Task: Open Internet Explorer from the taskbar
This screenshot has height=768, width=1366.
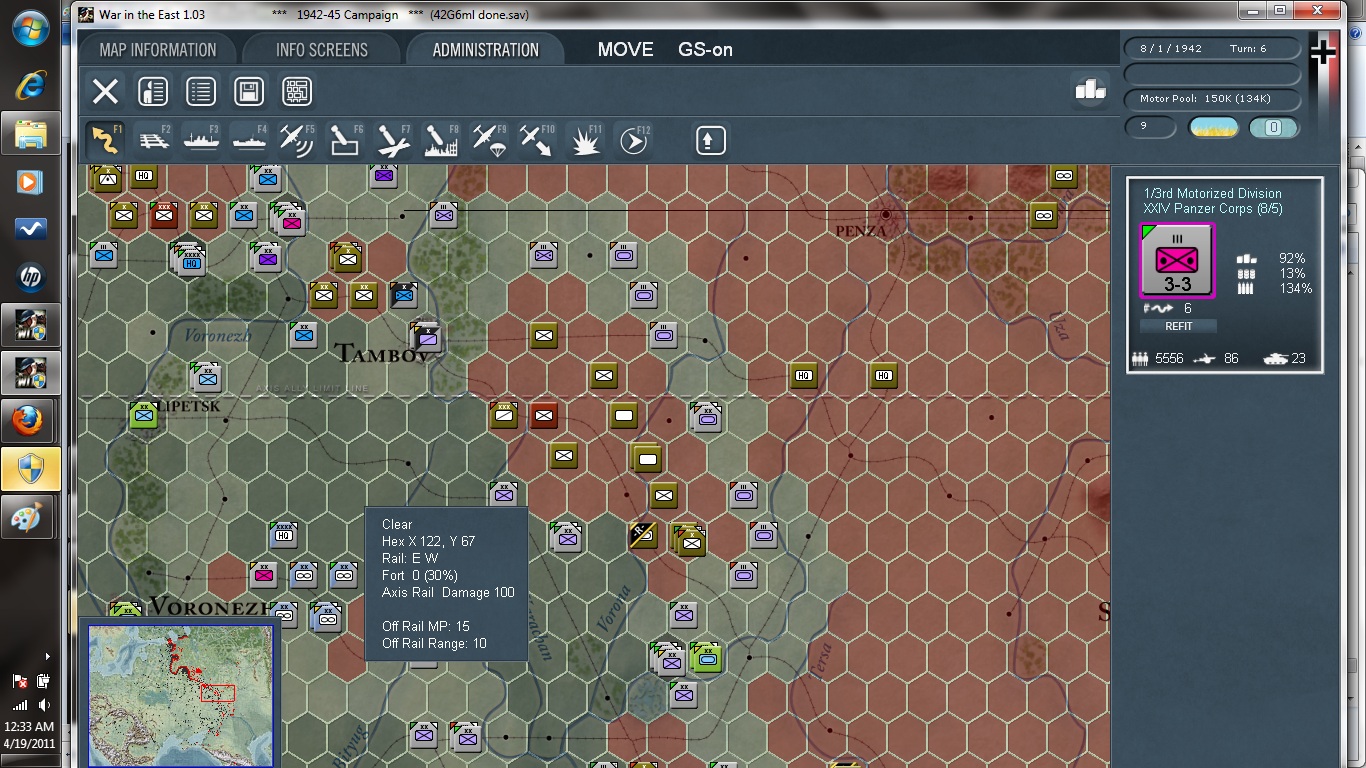Action: pos(30,86)
